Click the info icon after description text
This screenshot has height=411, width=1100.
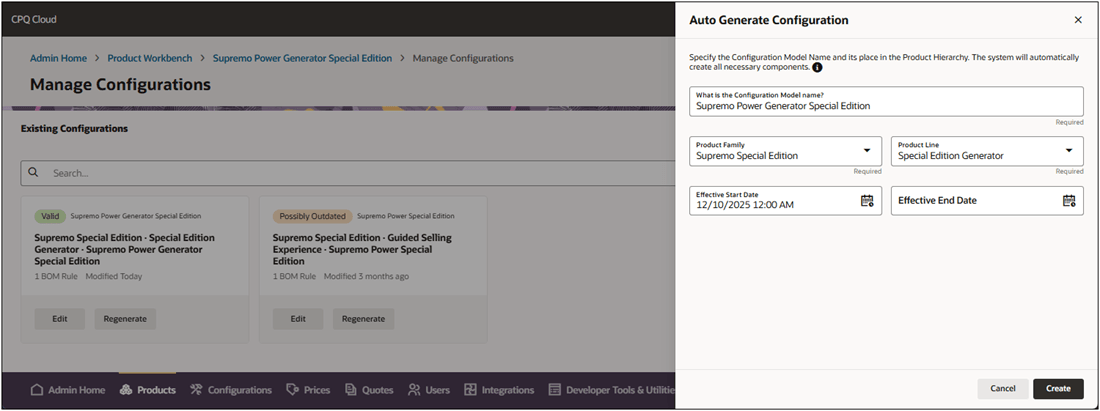817,68
